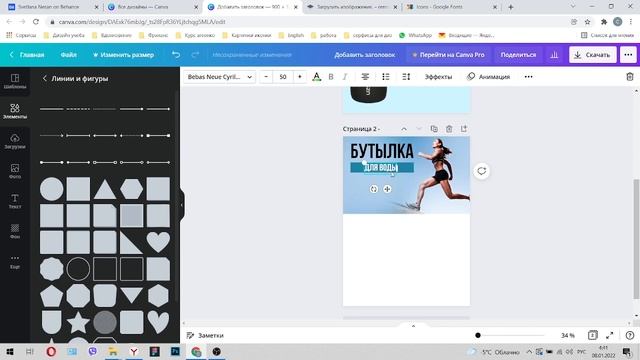Enter fullscreen presentation mode
The height and width of the screenshot is (360, 640).
coord(610,335)
